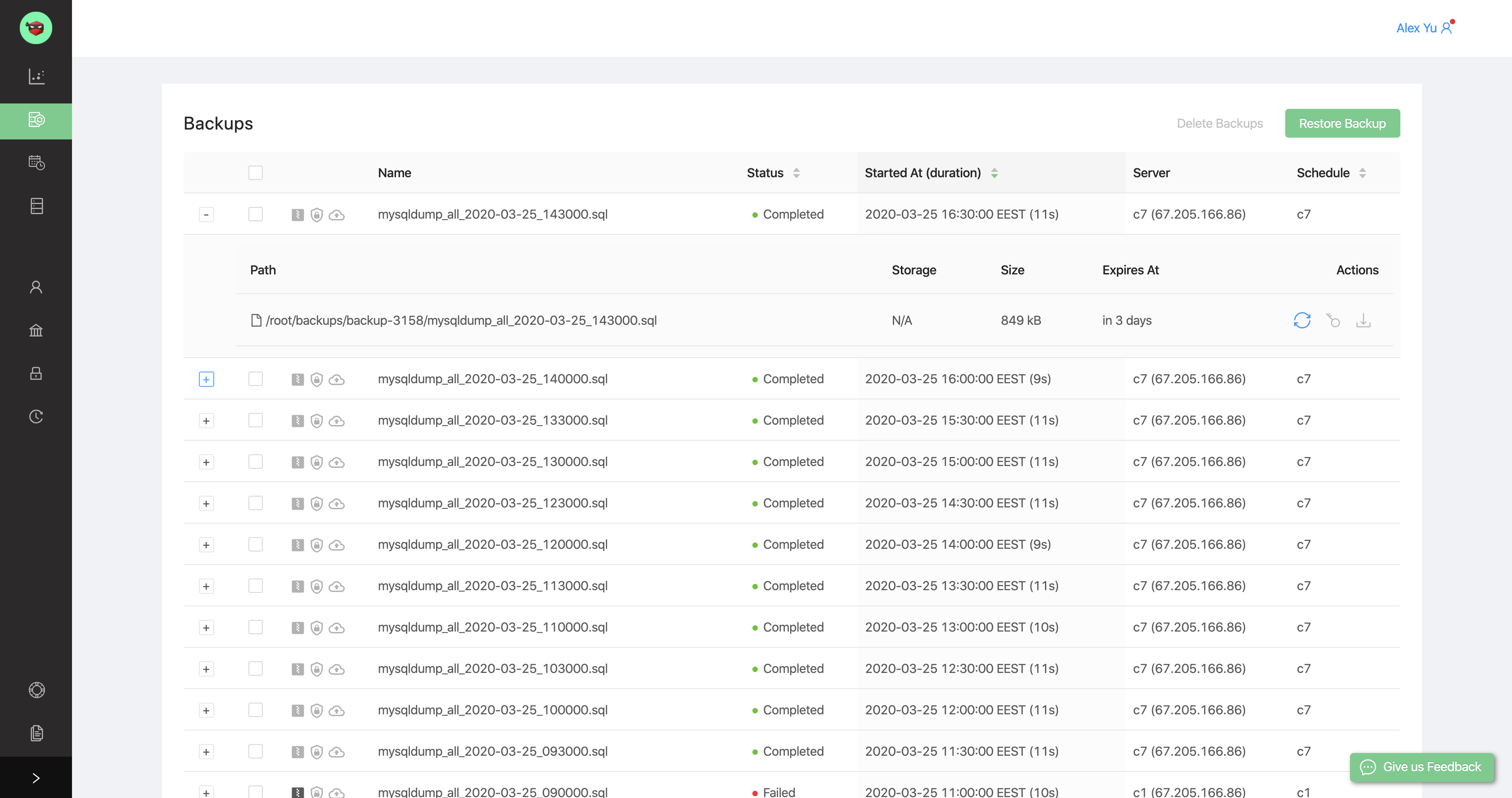Open the dashboard chart icon in sidebar
The width and height of the screenshot is (1512, 798).
point(36,76)
